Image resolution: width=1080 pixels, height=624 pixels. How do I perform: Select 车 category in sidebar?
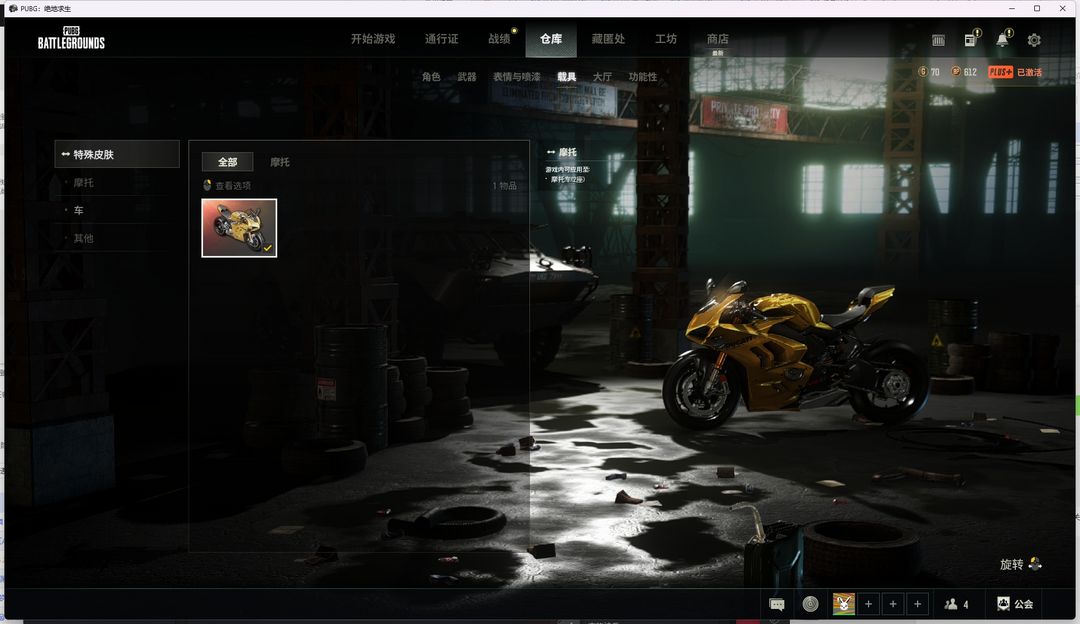pos(78,210)
